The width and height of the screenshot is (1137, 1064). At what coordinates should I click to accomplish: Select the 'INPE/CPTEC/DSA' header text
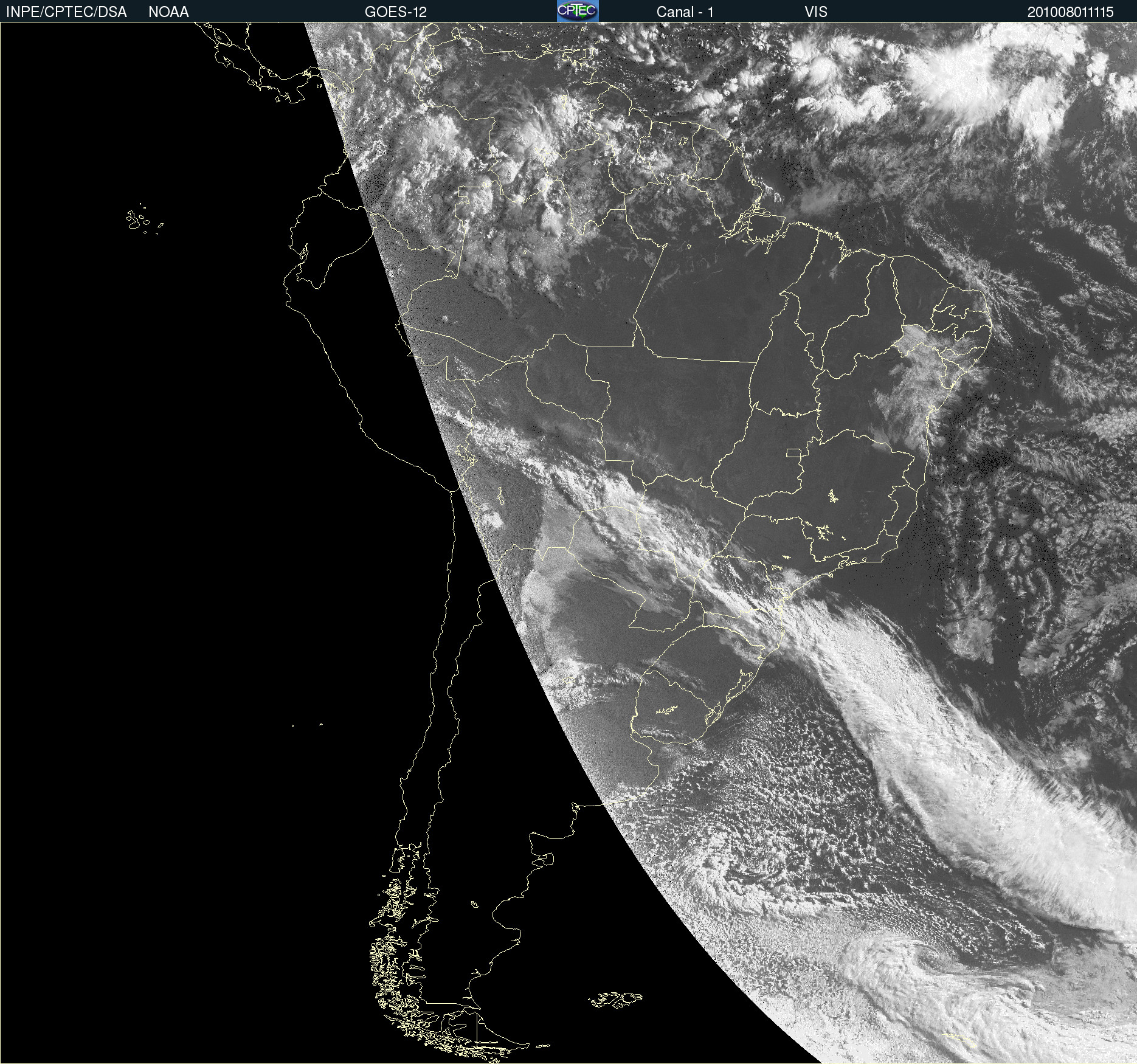tap(66, 12)
